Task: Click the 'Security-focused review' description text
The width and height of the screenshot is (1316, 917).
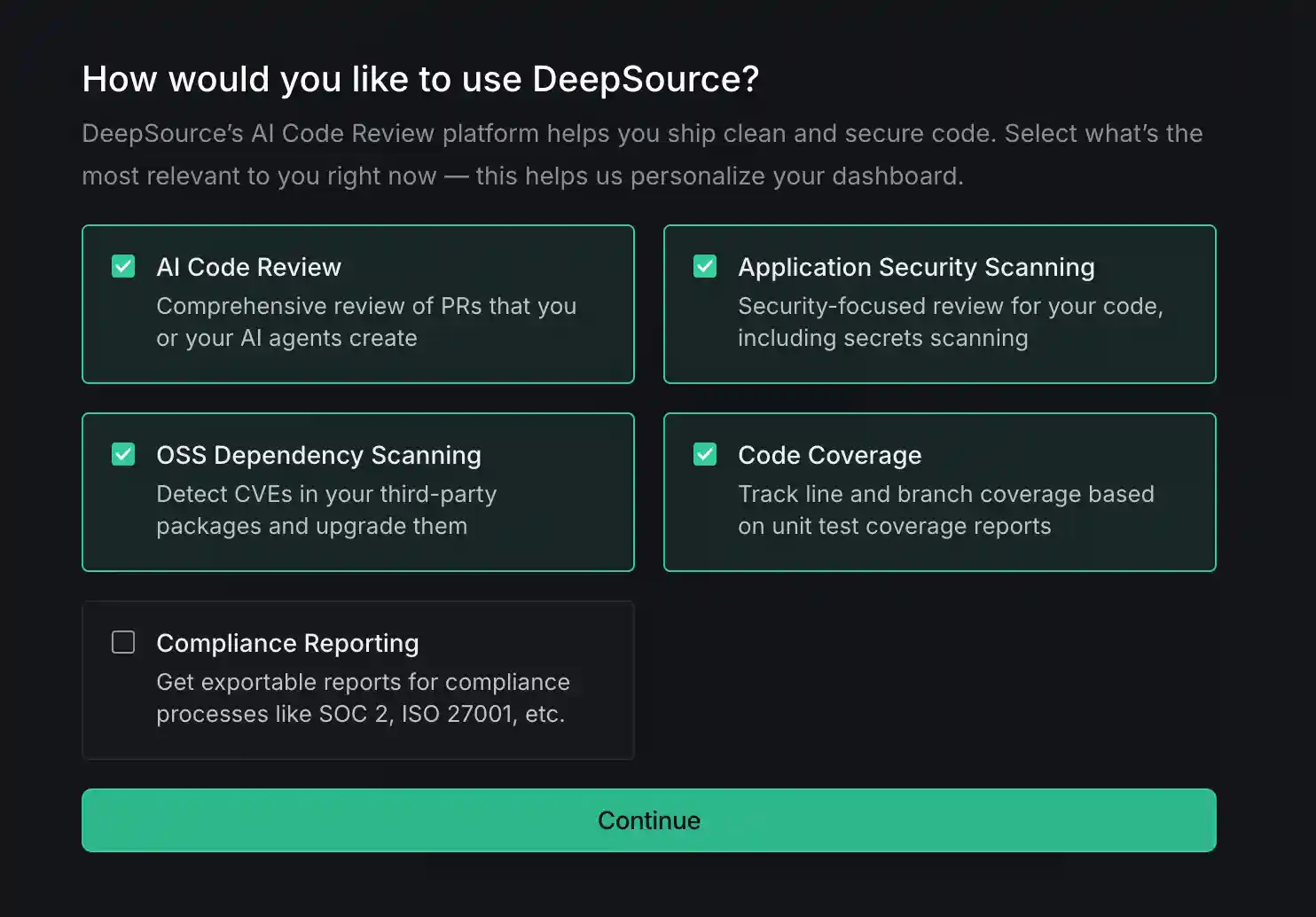Action: pyautogui.click(x=950, y=306)
